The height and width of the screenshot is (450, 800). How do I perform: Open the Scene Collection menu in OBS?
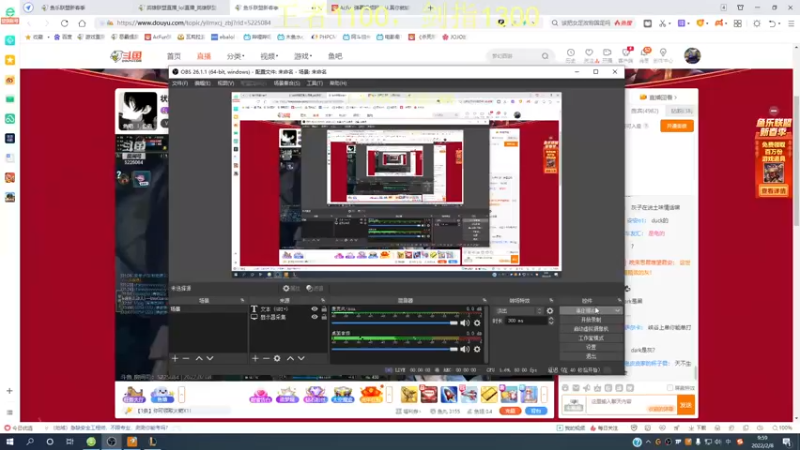pos(287,83)
